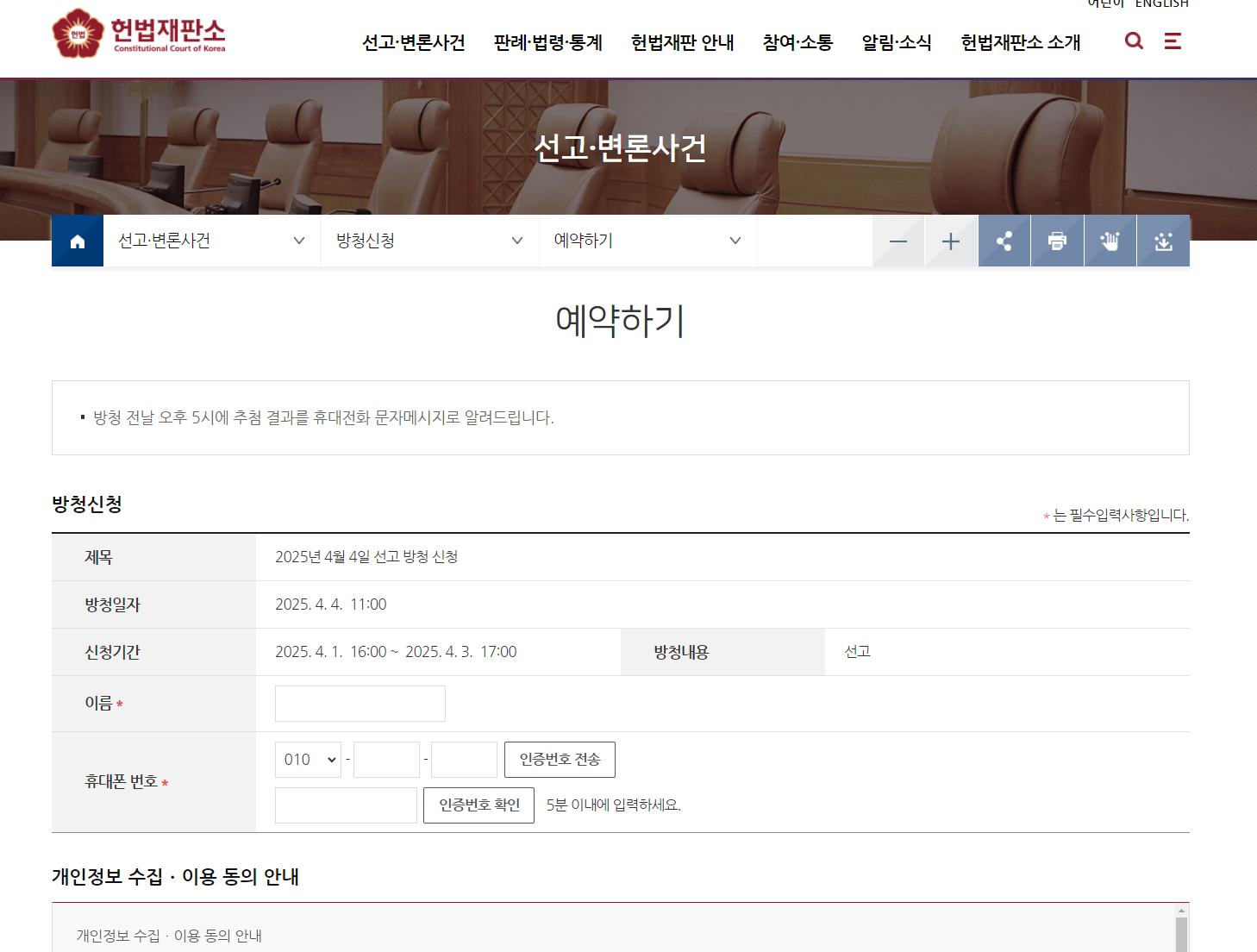Expand the 예약하기 breadcrumb dropdown
The width and height of the screenshot is (1257, 952).
tap(648, 241)
